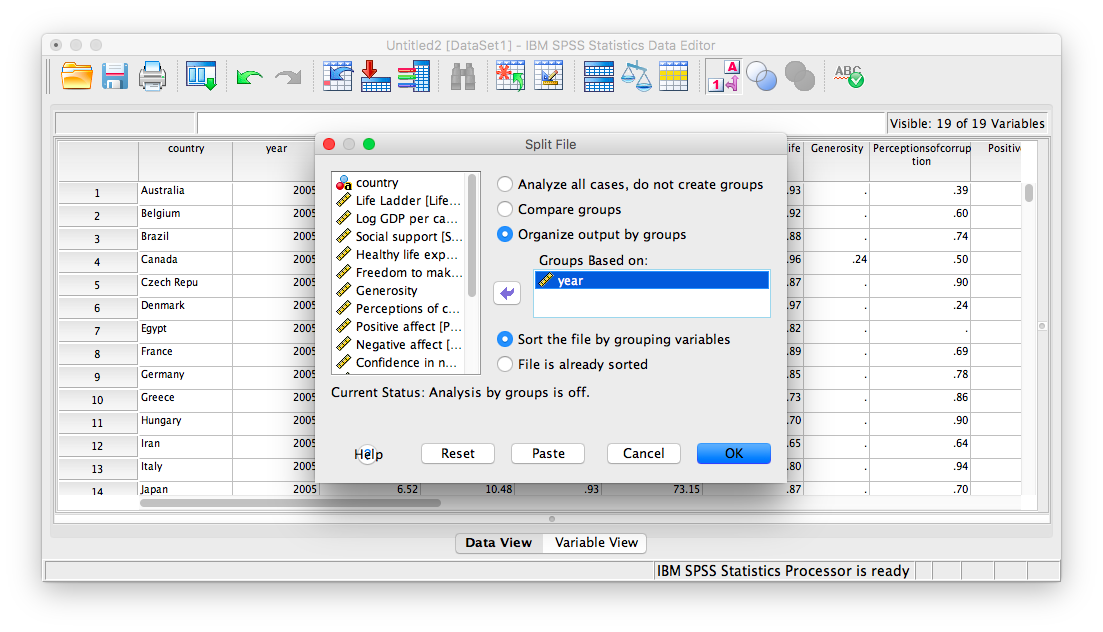This screenshot has width=1103, height=632.
Task: Open Weight Cases with the scales icon
Action: [636, 76]
